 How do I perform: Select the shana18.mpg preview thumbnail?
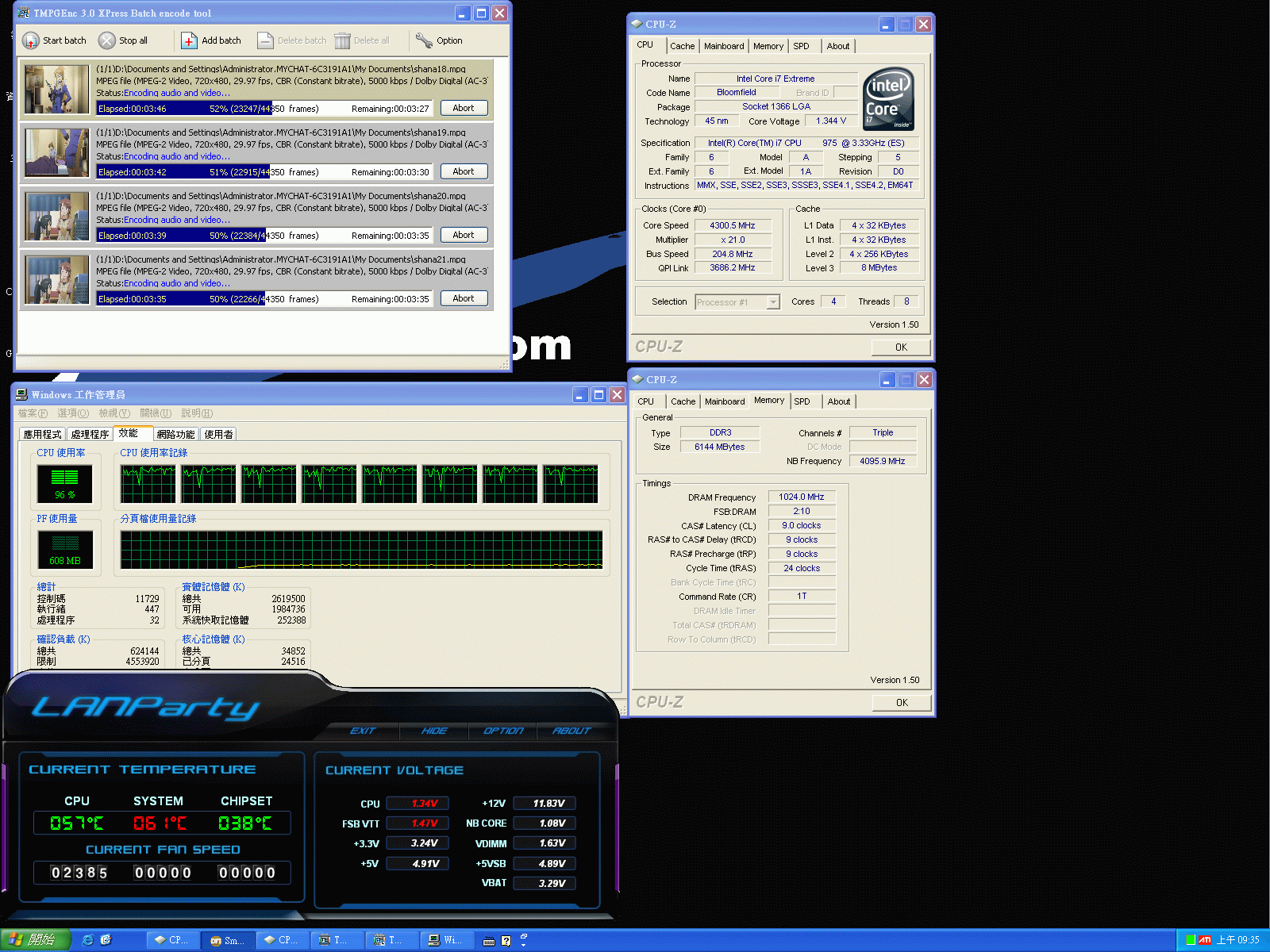pos(57,90)
